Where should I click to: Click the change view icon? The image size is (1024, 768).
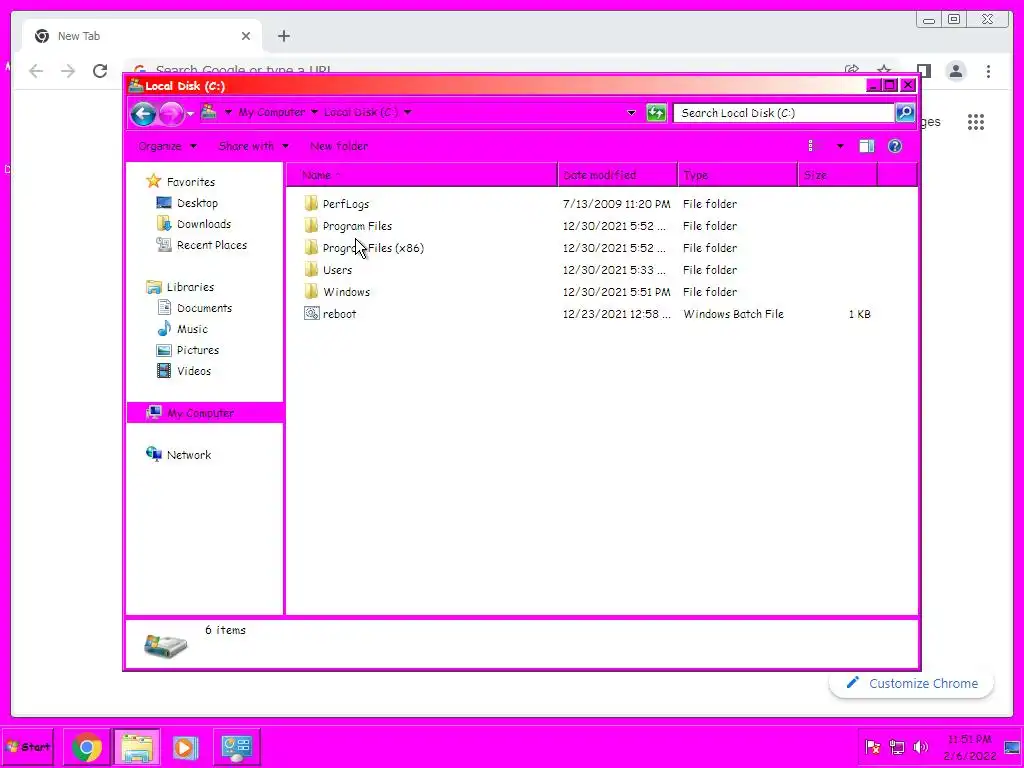coord(814,146)
